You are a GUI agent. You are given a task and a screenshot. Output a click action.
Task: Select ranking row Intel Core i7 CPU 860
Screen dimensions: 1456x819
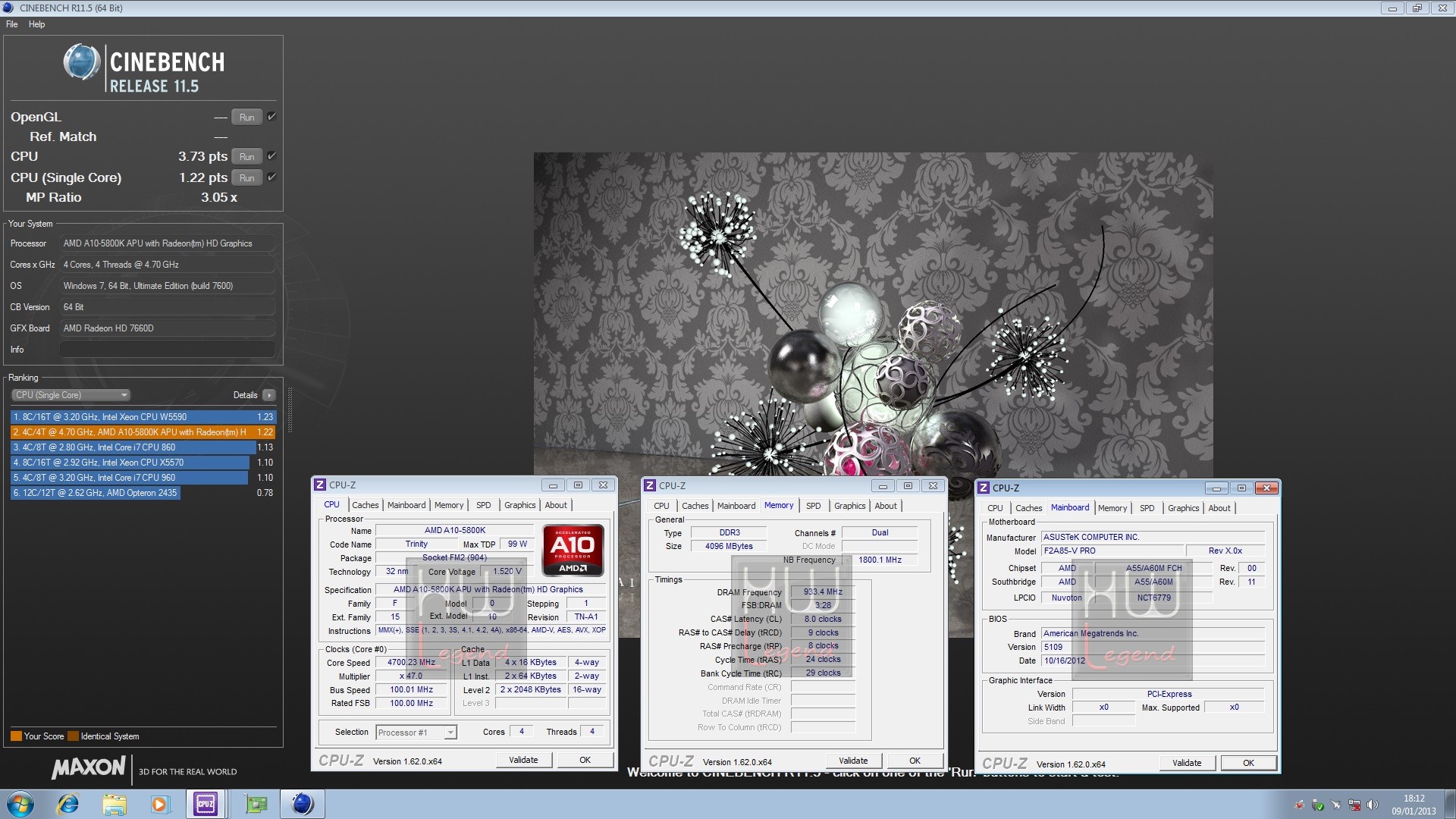coord(143,447)
